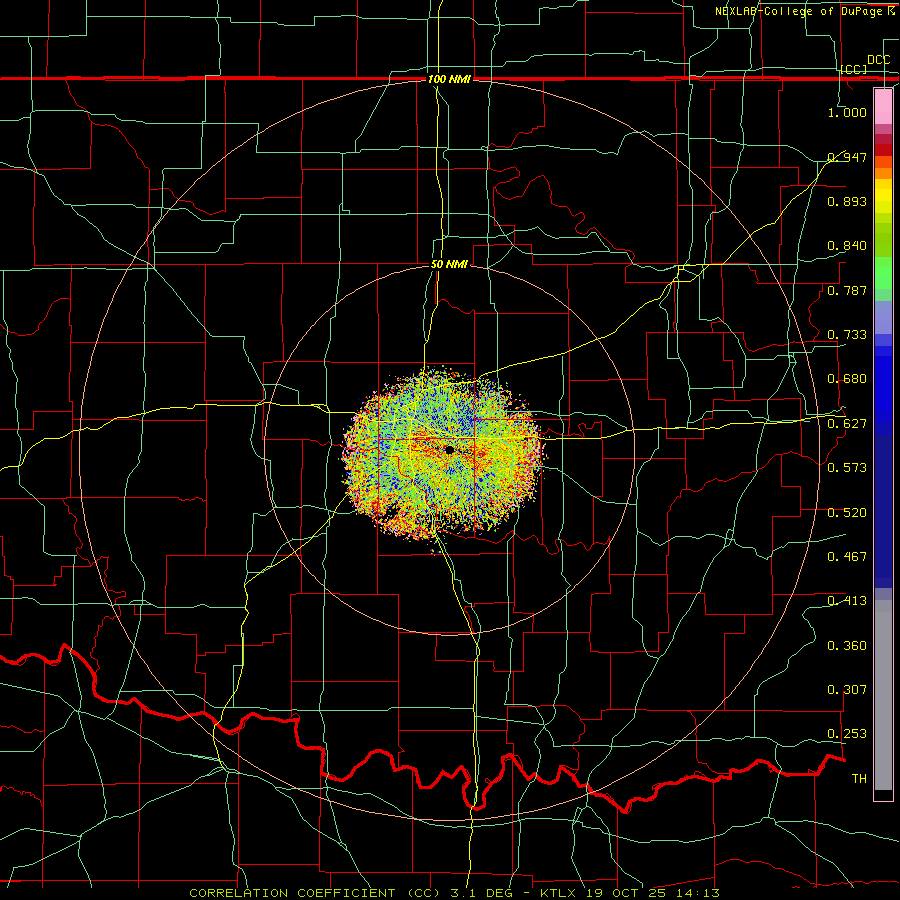Select the 1.000 legend value
This screenshot has width=900, height=900.
coord(847,112)
